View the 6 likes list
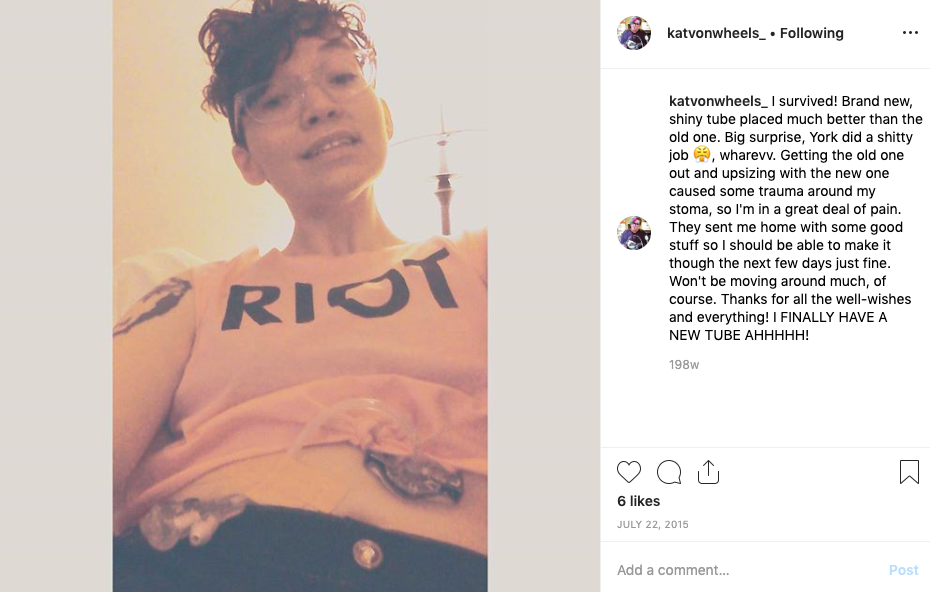This screenshot has height=592, width=930. 638,501
